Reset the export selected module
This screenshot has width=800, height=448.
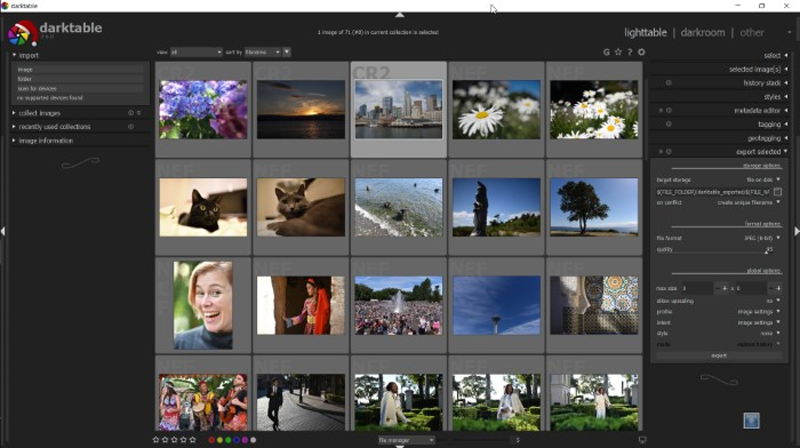pyautogui.click(x=668, y=152)
